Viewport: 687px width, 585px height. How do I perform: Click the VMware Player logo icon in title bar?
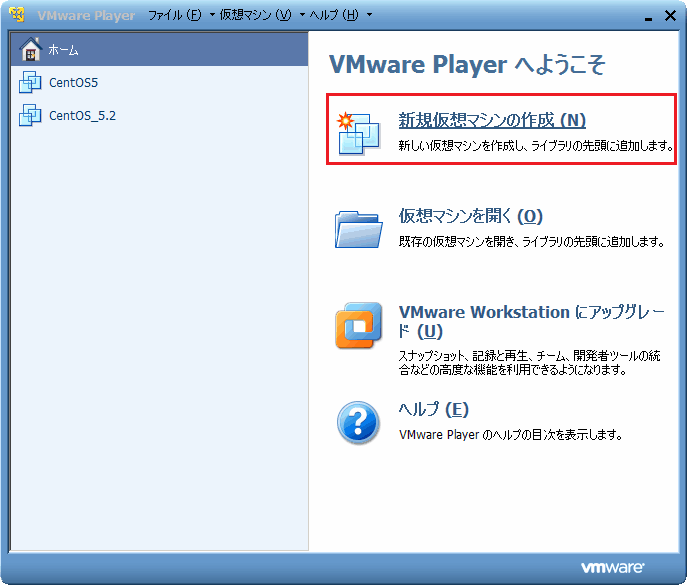pos(17,15)
